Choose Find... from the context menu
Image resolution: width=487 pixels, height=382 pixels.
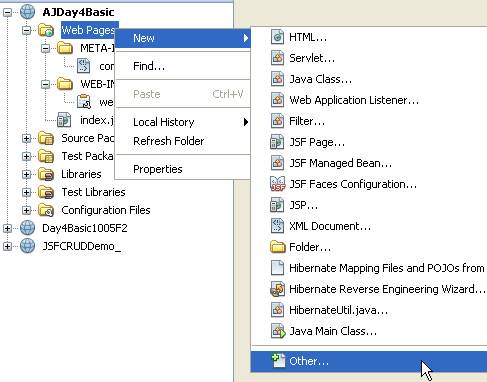183,66
